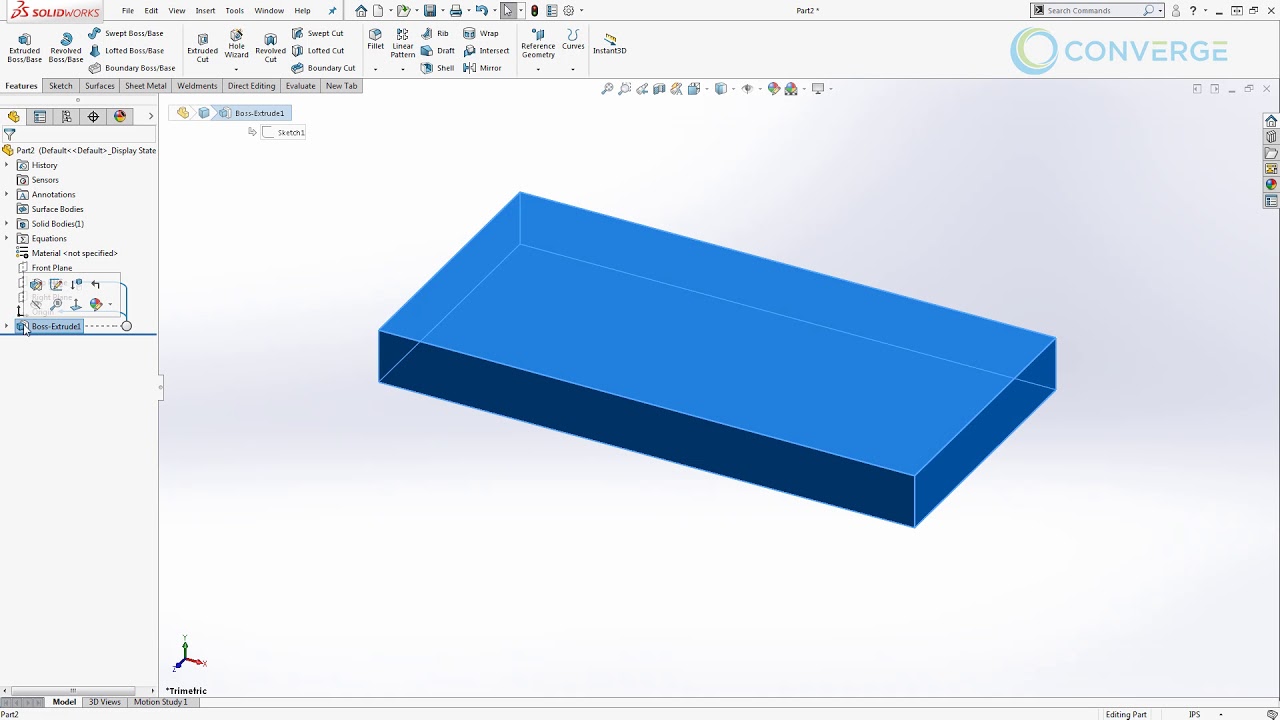Viewport: 1280px width, 720px height.
Task: Select the Boundary Cut command
Action: pyautogui.click(x=323, y=68)
